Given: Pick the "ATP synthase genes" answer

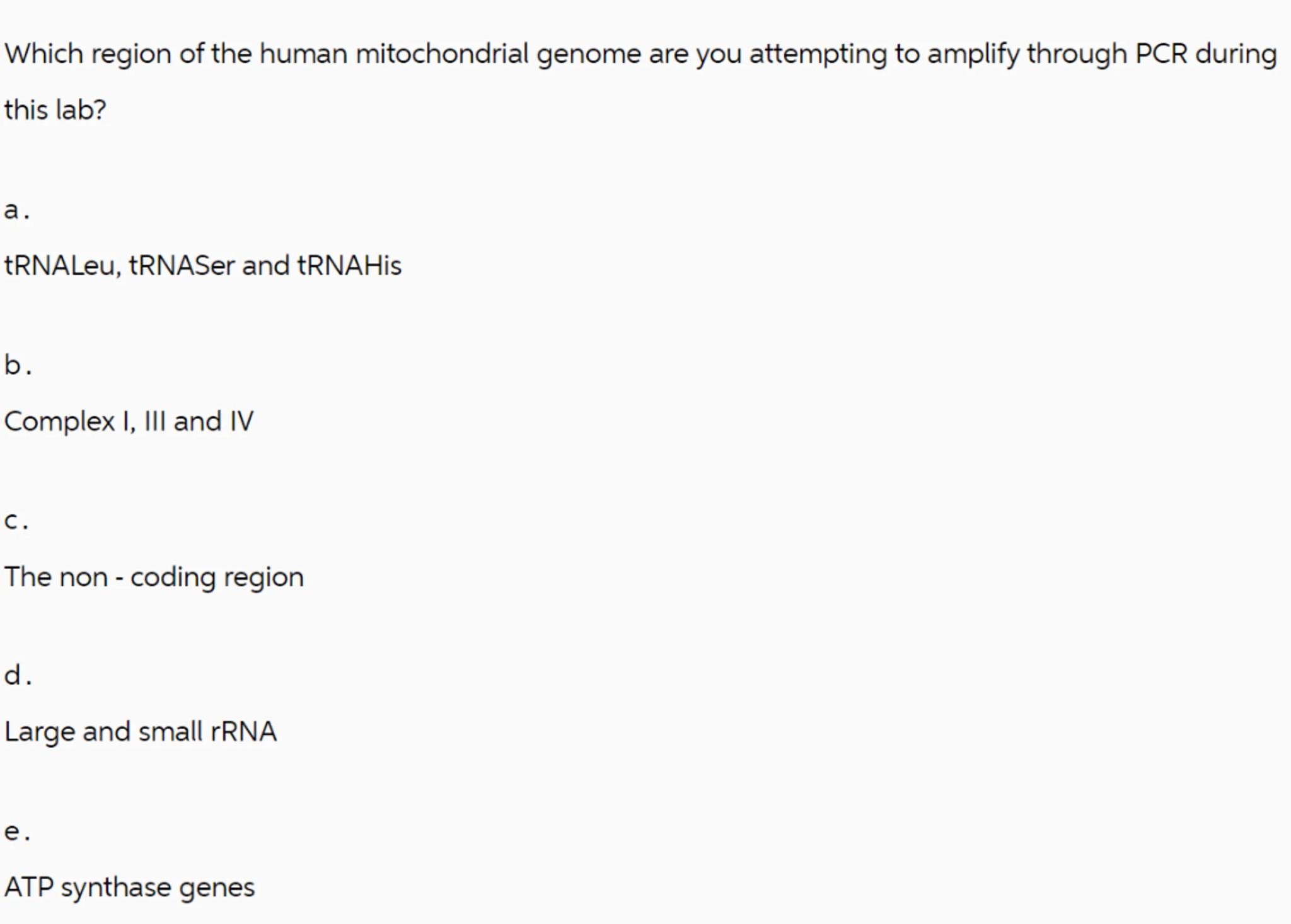Looking at the screenshot, I should pyautogui.click(x=129, y=887).
